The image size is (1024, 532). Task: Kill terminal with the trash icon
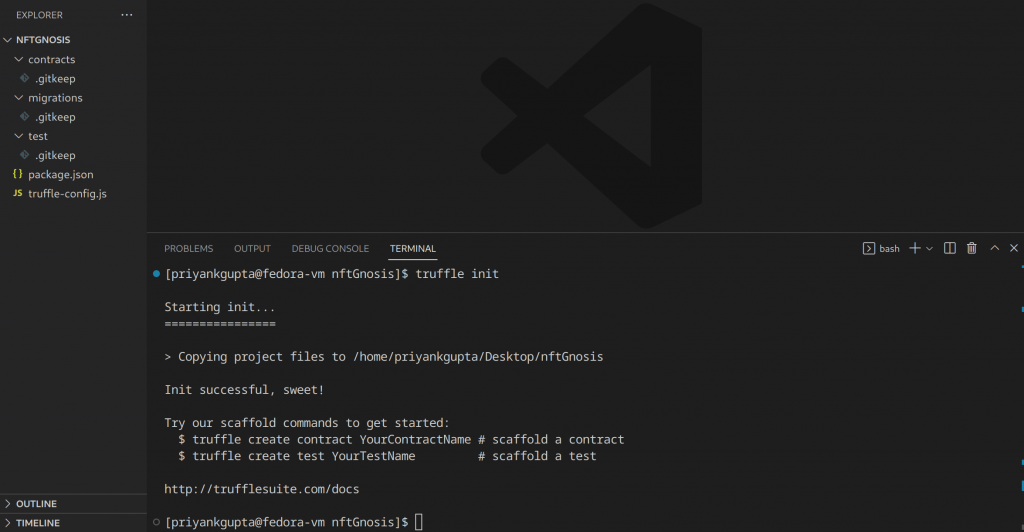[971, 248]
